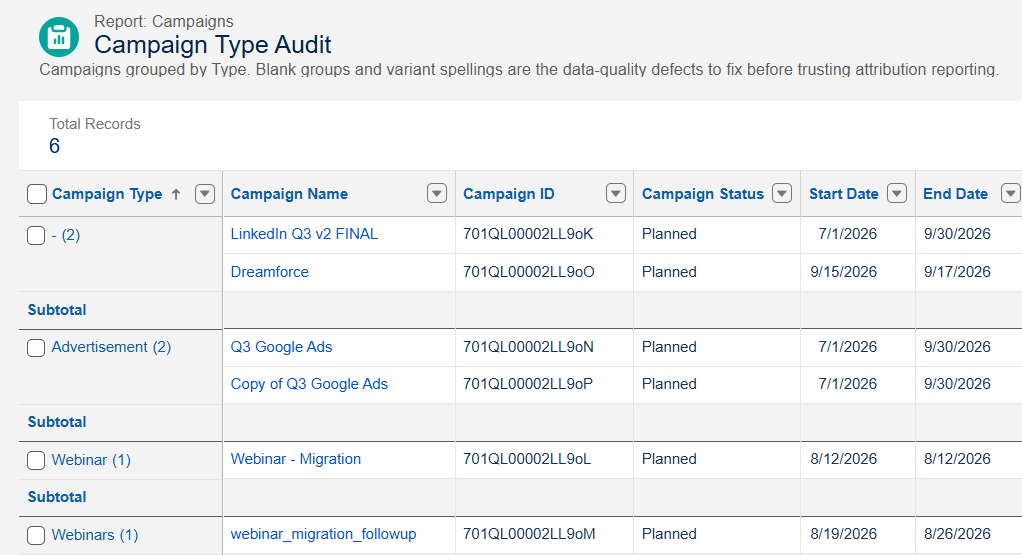The height and width of the screenshot is (555, 1022).
Task: Check the blank type group checkbox
Action: (36, 235)
